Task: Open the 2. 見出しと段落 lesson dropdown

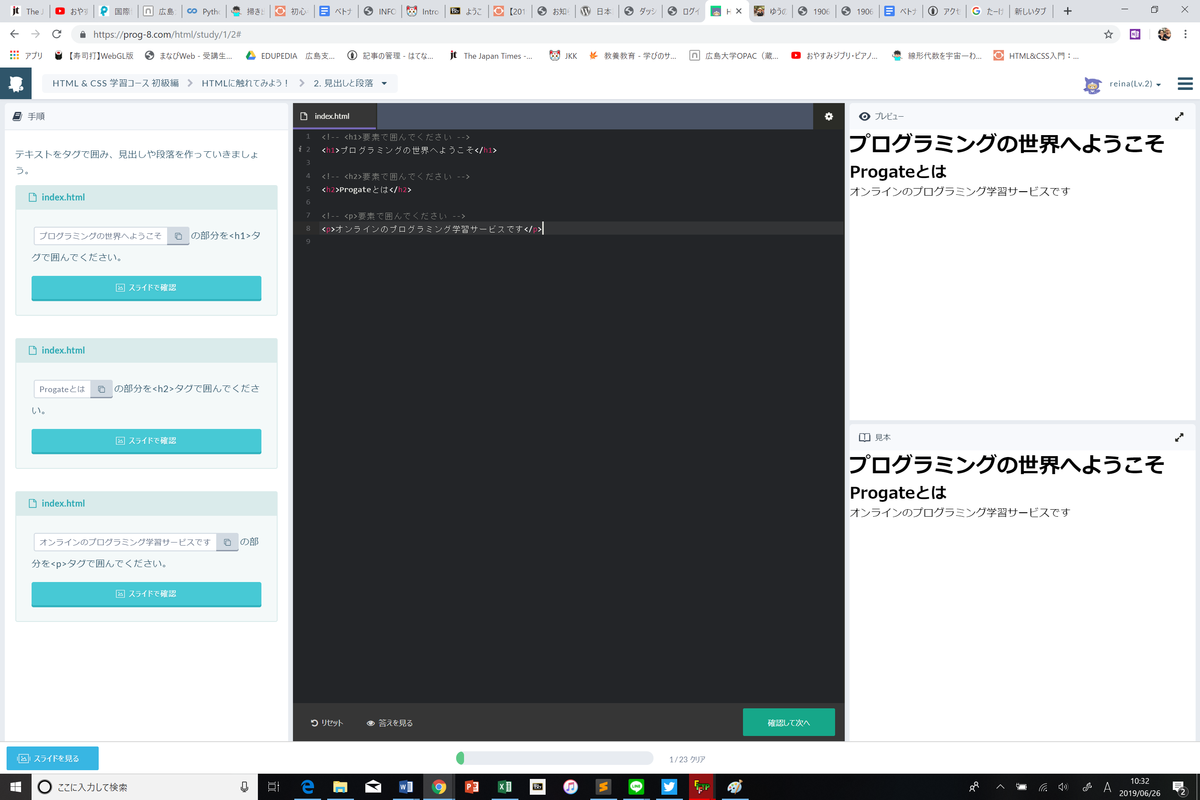Action: coord(350,83)
